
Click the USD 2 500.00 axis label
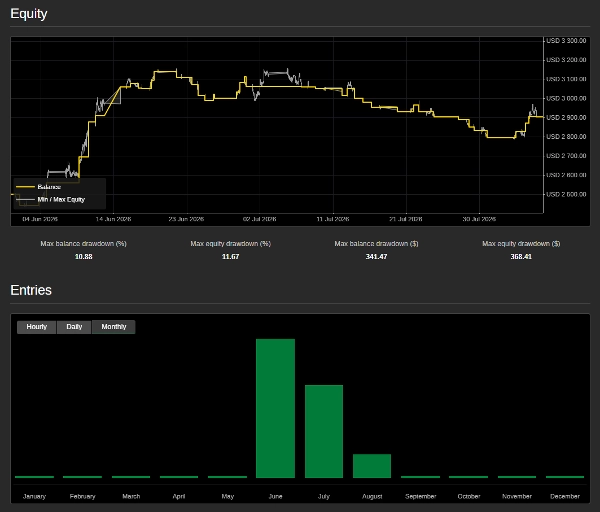[566, 194]
